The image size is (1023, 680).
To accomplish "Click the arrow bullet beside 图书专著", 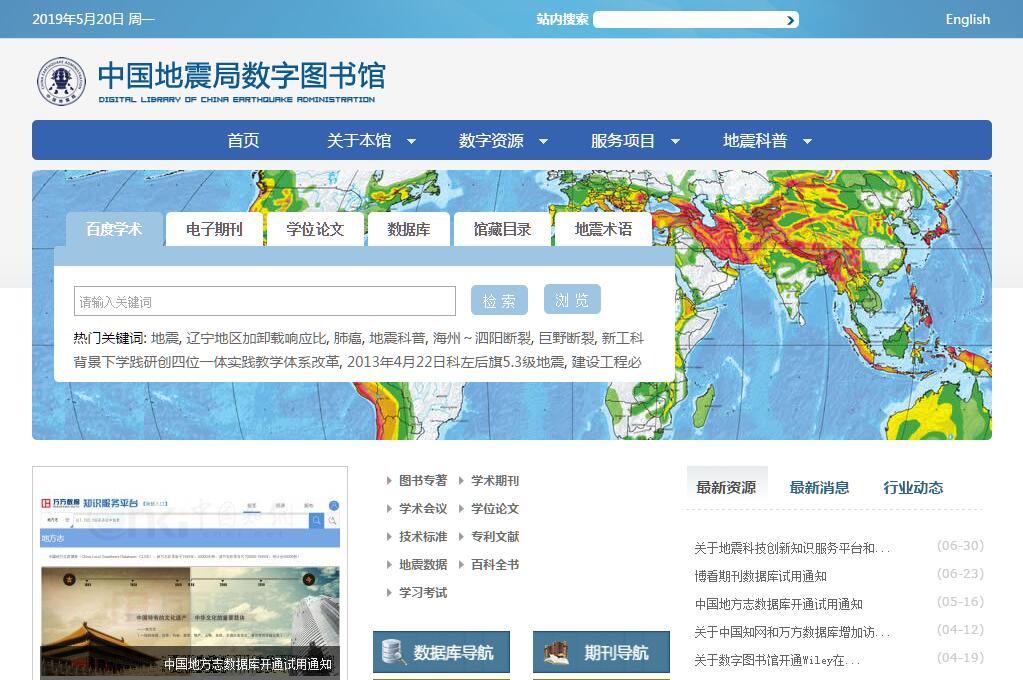I will pyautogui.click(x=389, y=481).
